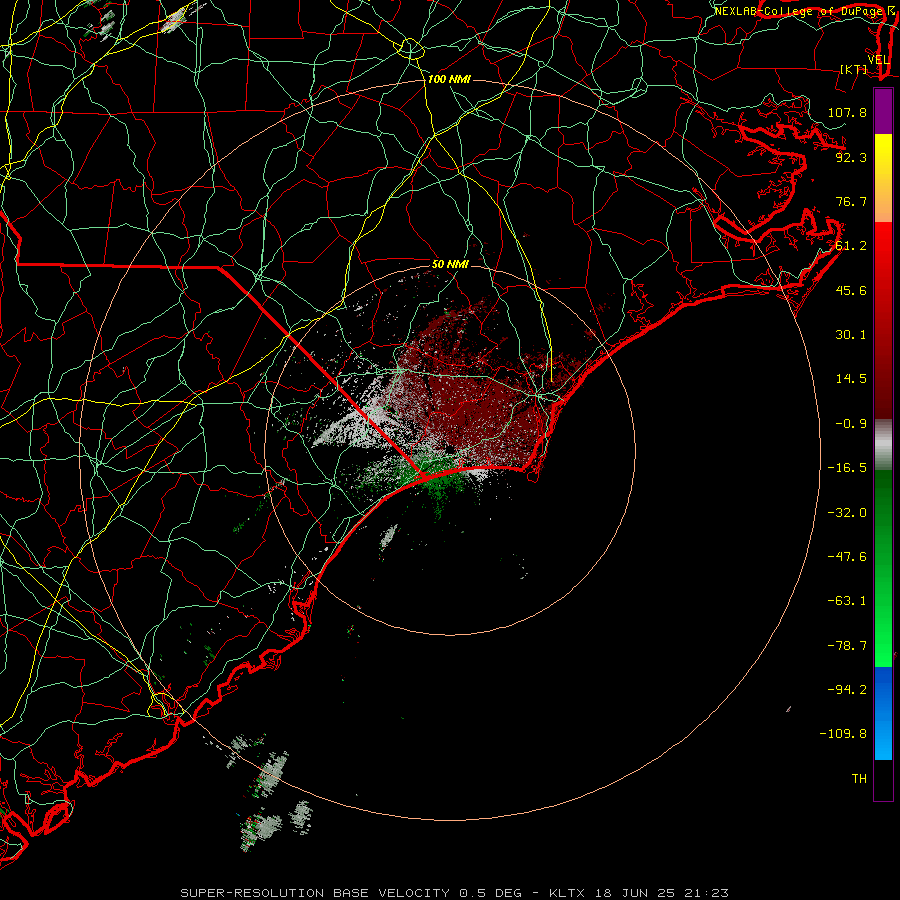Pick the yellow-orange segment of the color bar
The image size is (900, 900).
[x=883, y=178]
